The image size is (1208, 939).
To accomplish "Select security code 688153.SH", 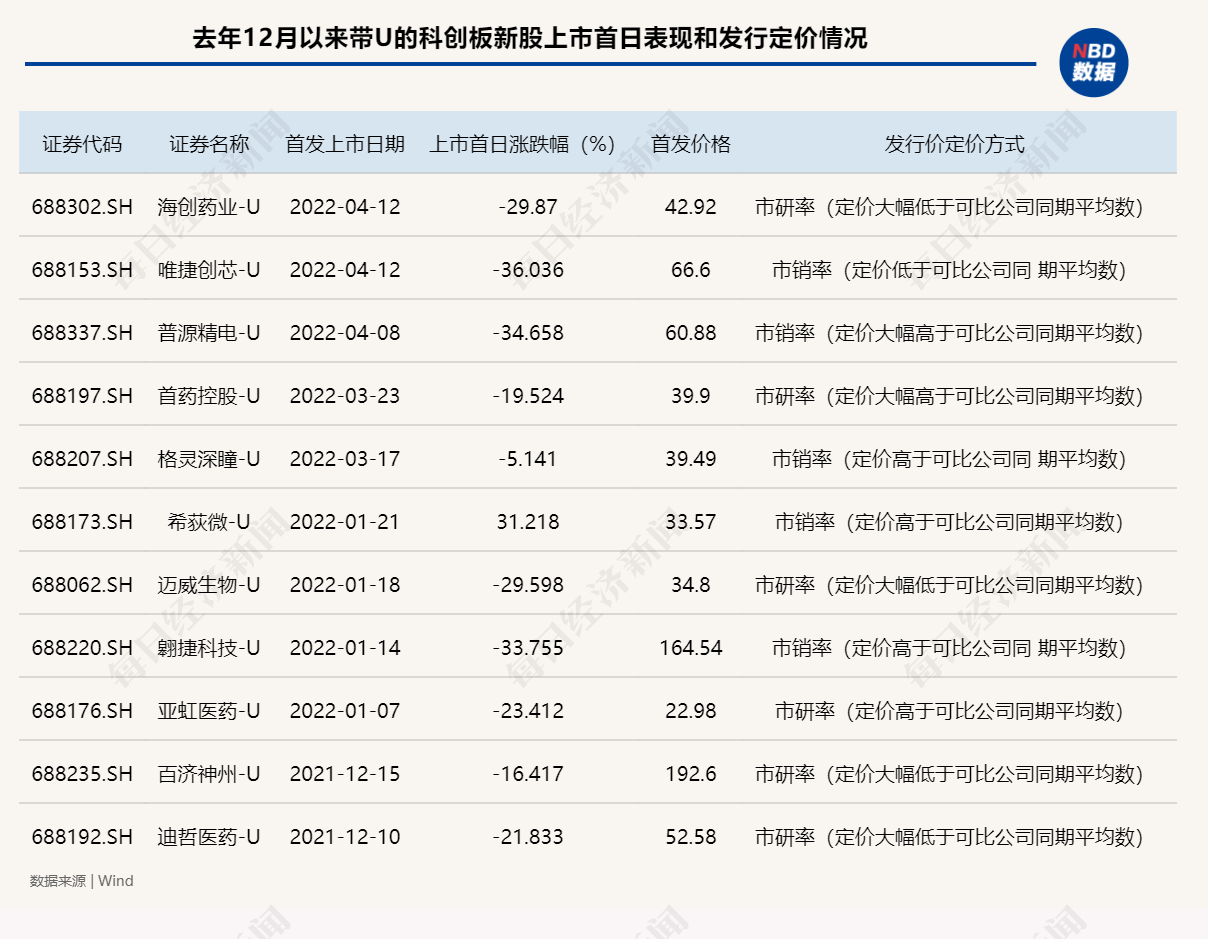I will (82, 270).
